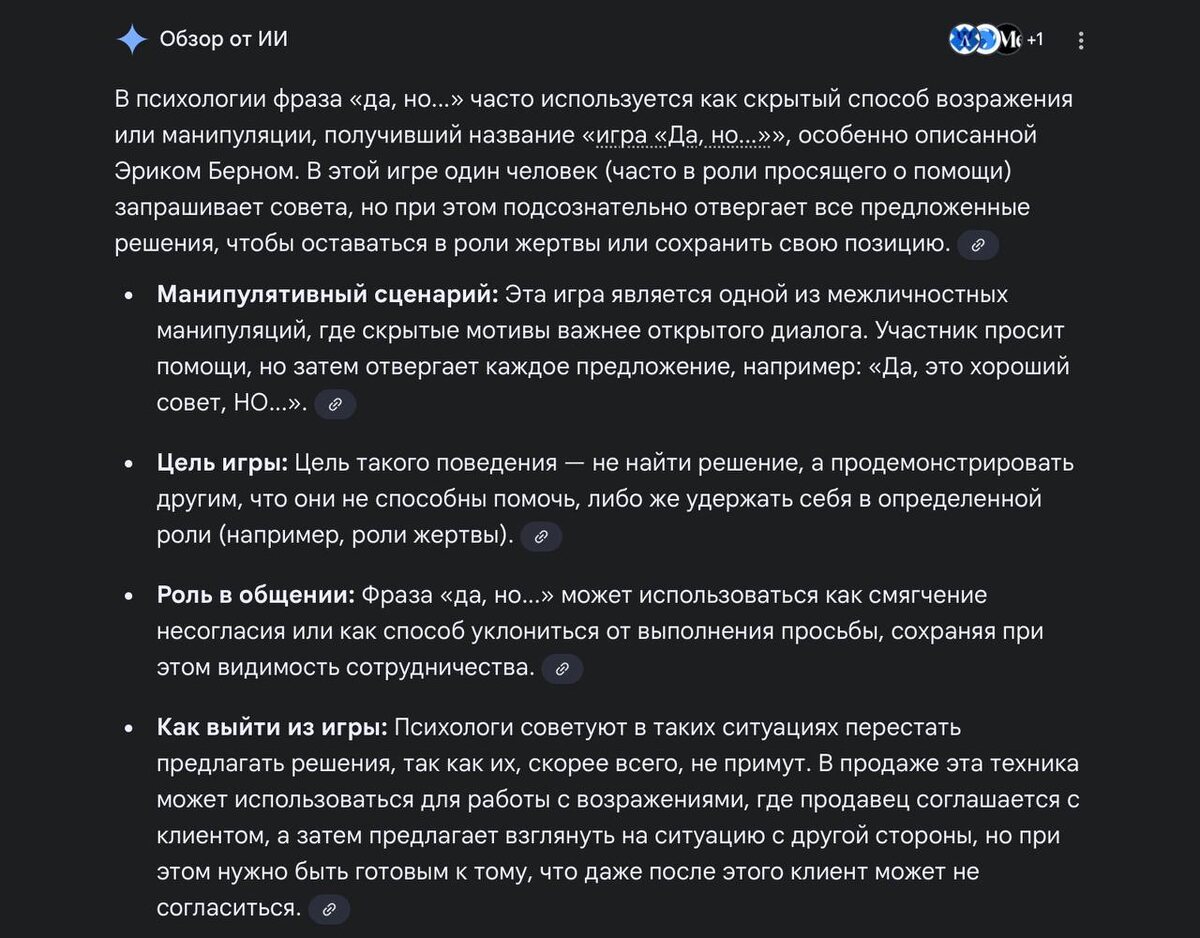Click the citation link icon after the intro paragraph
Viewport: 1200px width, 938px height.
(x=978, y=244)
